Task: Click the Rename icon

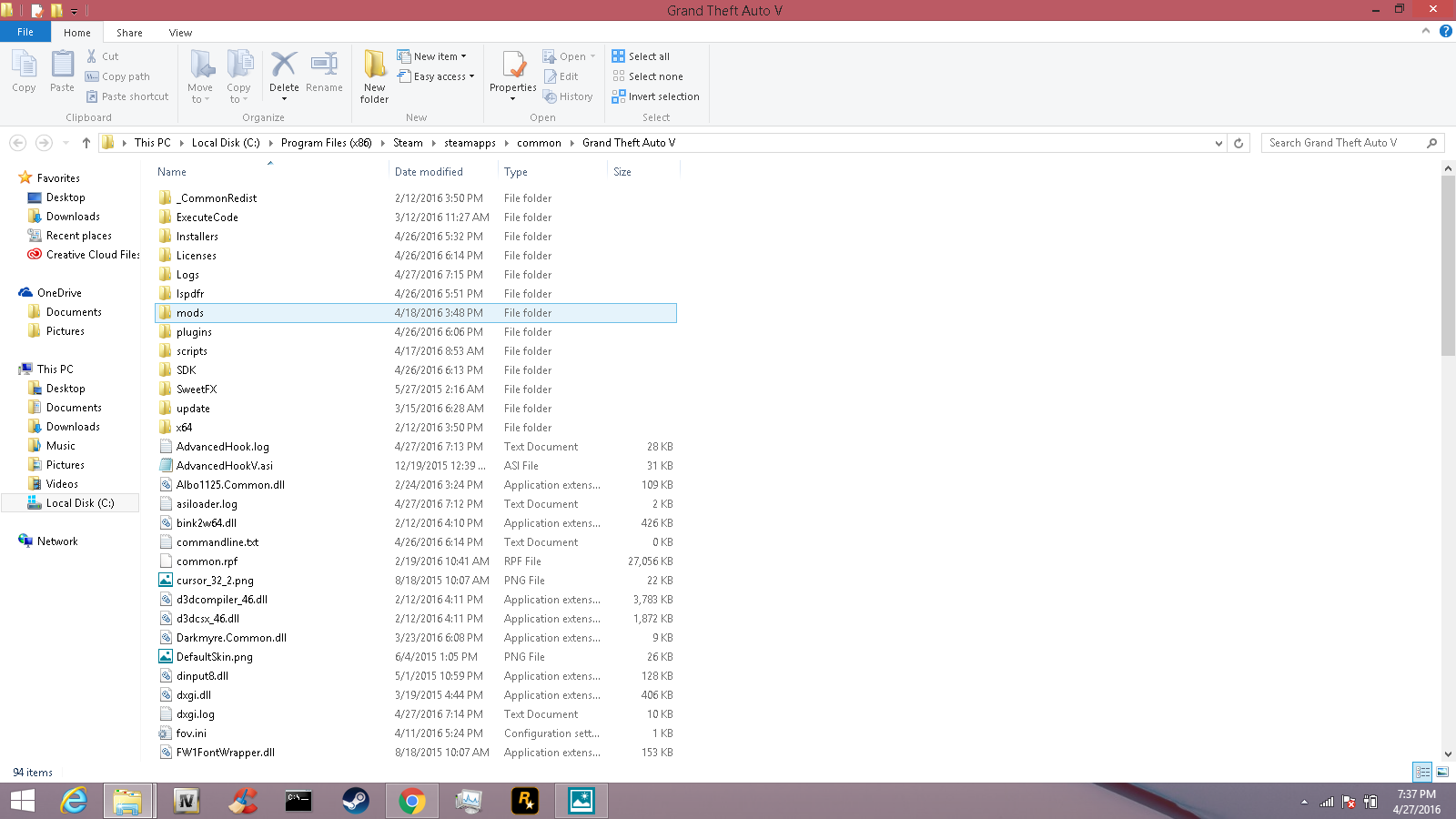Action: (324, 64)
